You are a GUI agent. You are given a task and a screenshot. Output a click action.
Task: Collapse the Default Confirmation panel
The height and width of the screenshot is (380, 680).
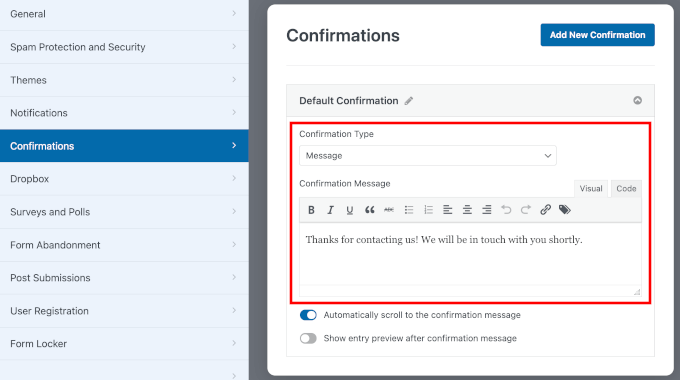[637, 100]
